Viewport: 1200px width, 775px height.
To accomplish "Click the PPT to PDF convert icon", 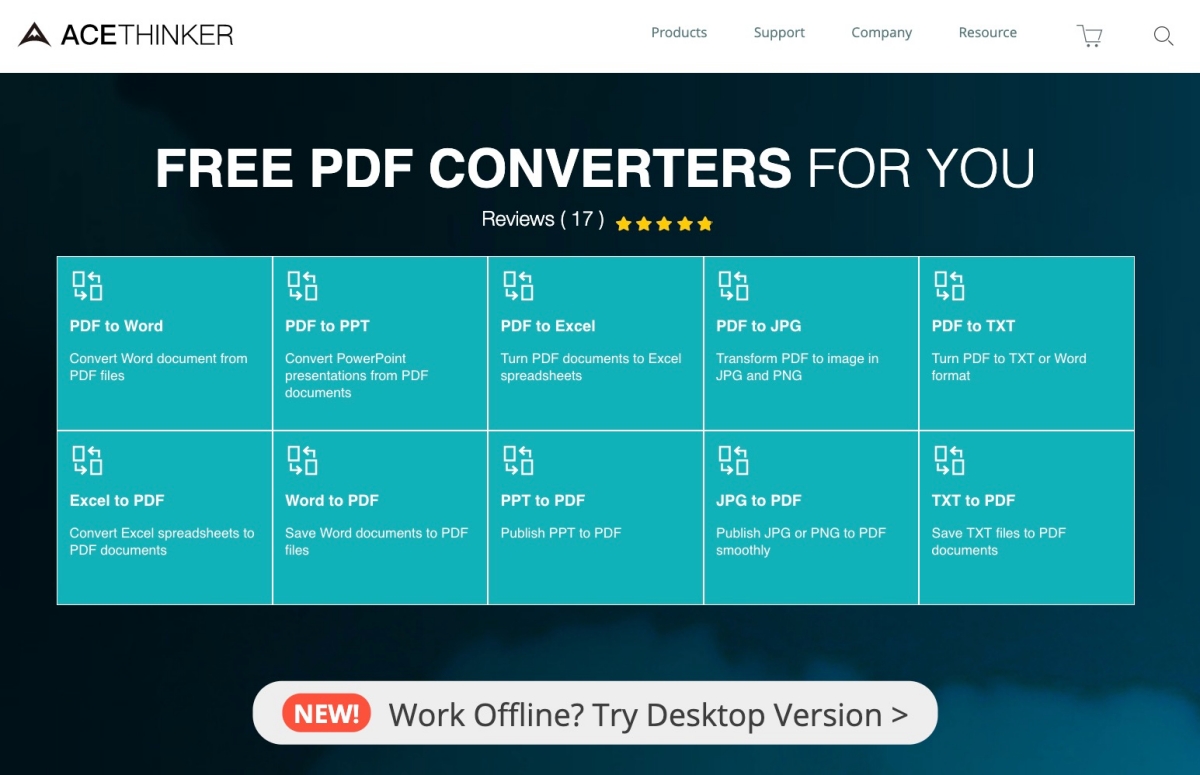I will pyautogui.click(x=518, y=460).
